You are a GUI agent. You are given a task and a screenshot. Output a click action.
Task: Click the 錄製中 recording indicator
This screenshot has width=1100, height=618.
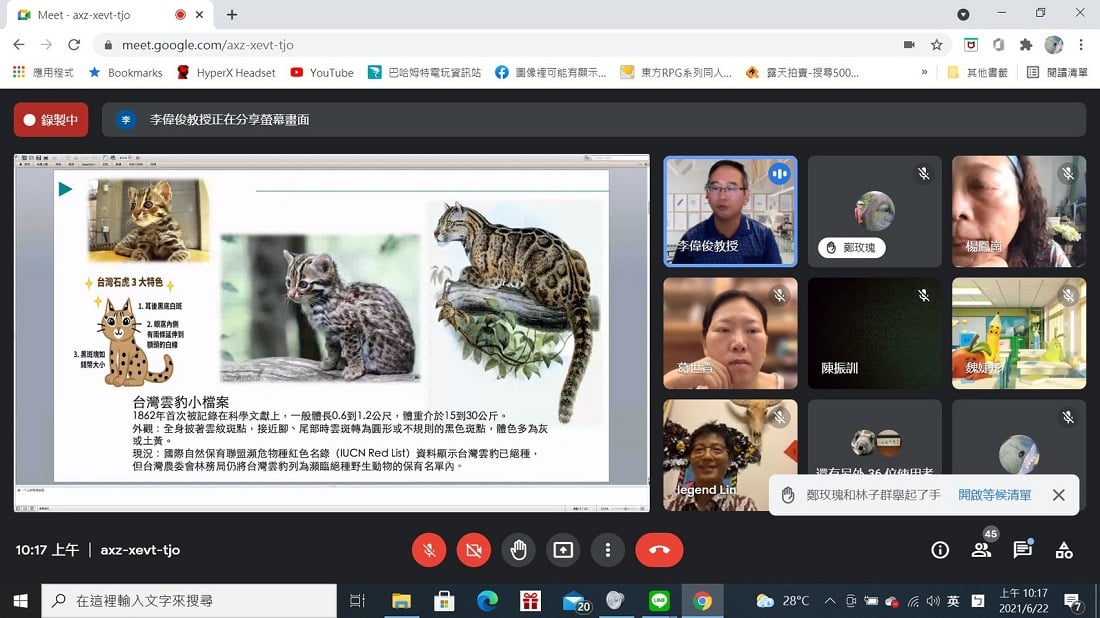pos(51,120)
